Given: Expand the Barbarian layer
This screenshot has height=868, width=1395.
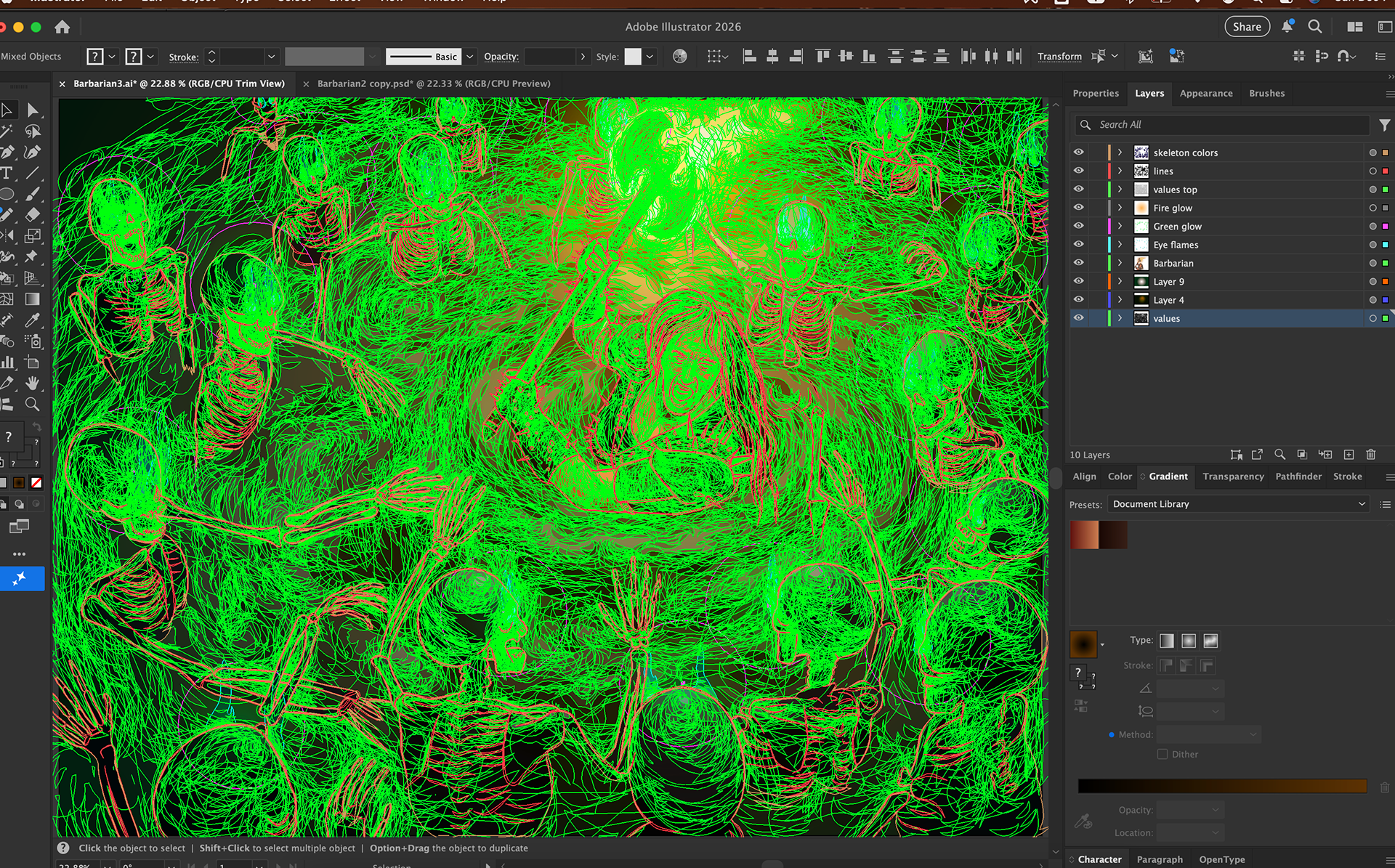Looking at the screenshot, I should coord(1120,263).
